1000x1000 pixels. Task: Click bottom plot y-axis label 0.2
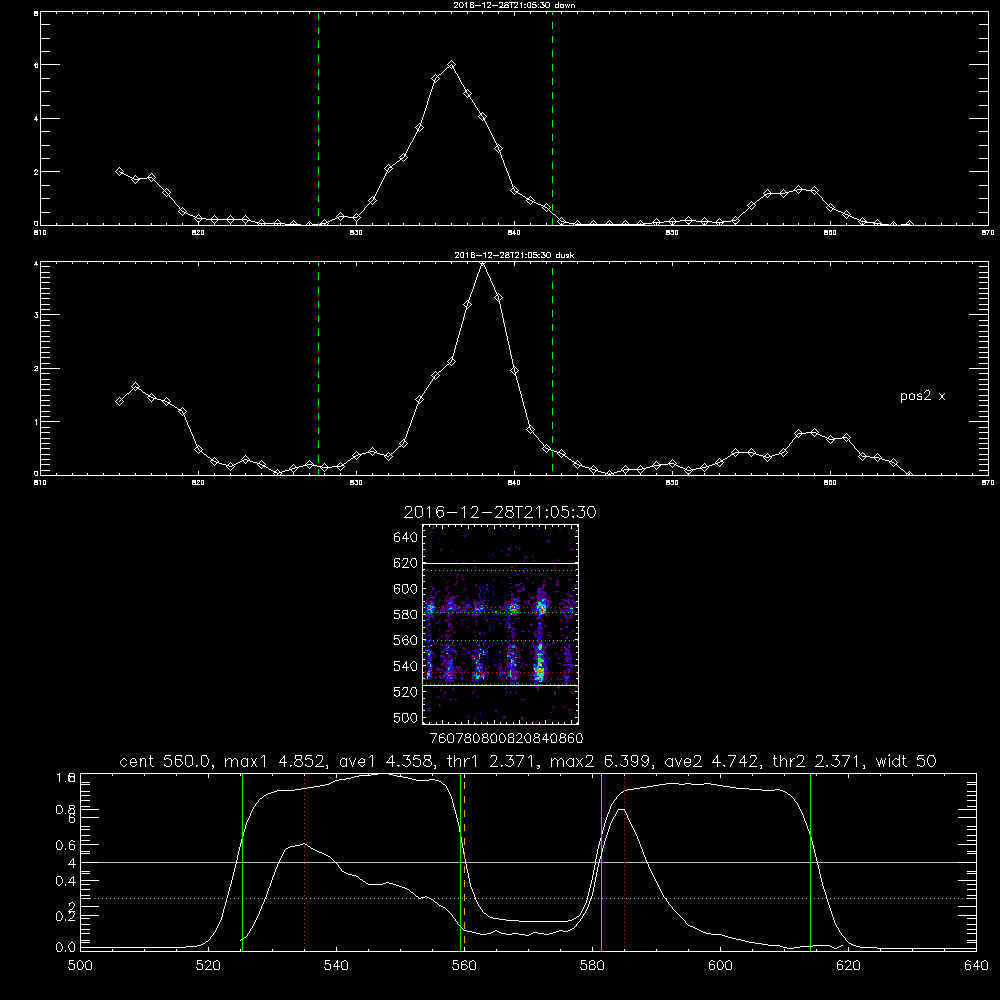pyautogui.click(x=66, y=916)
